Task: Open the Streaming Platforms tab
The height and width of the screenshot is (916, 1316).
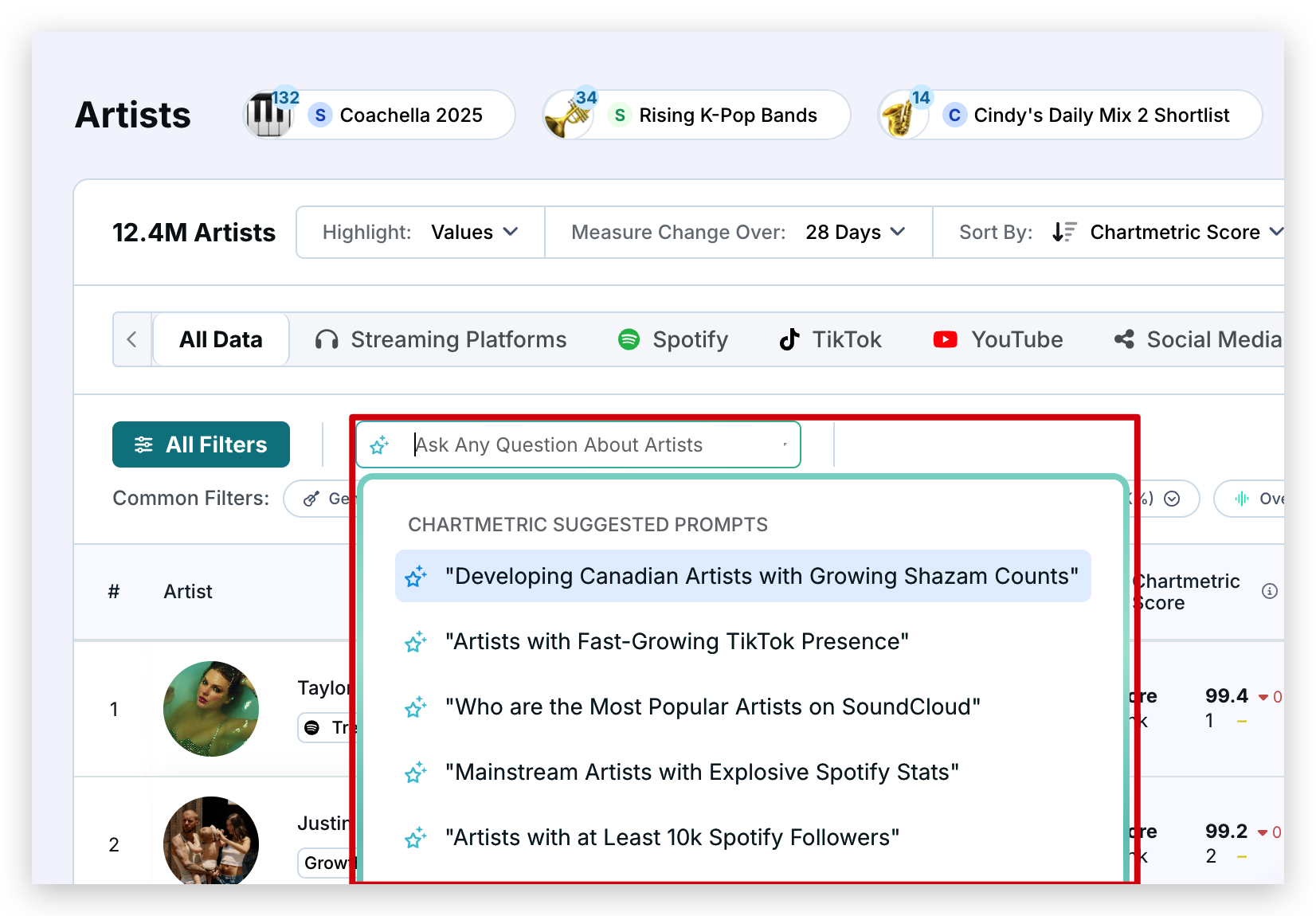Action: [x=441, y=339]
